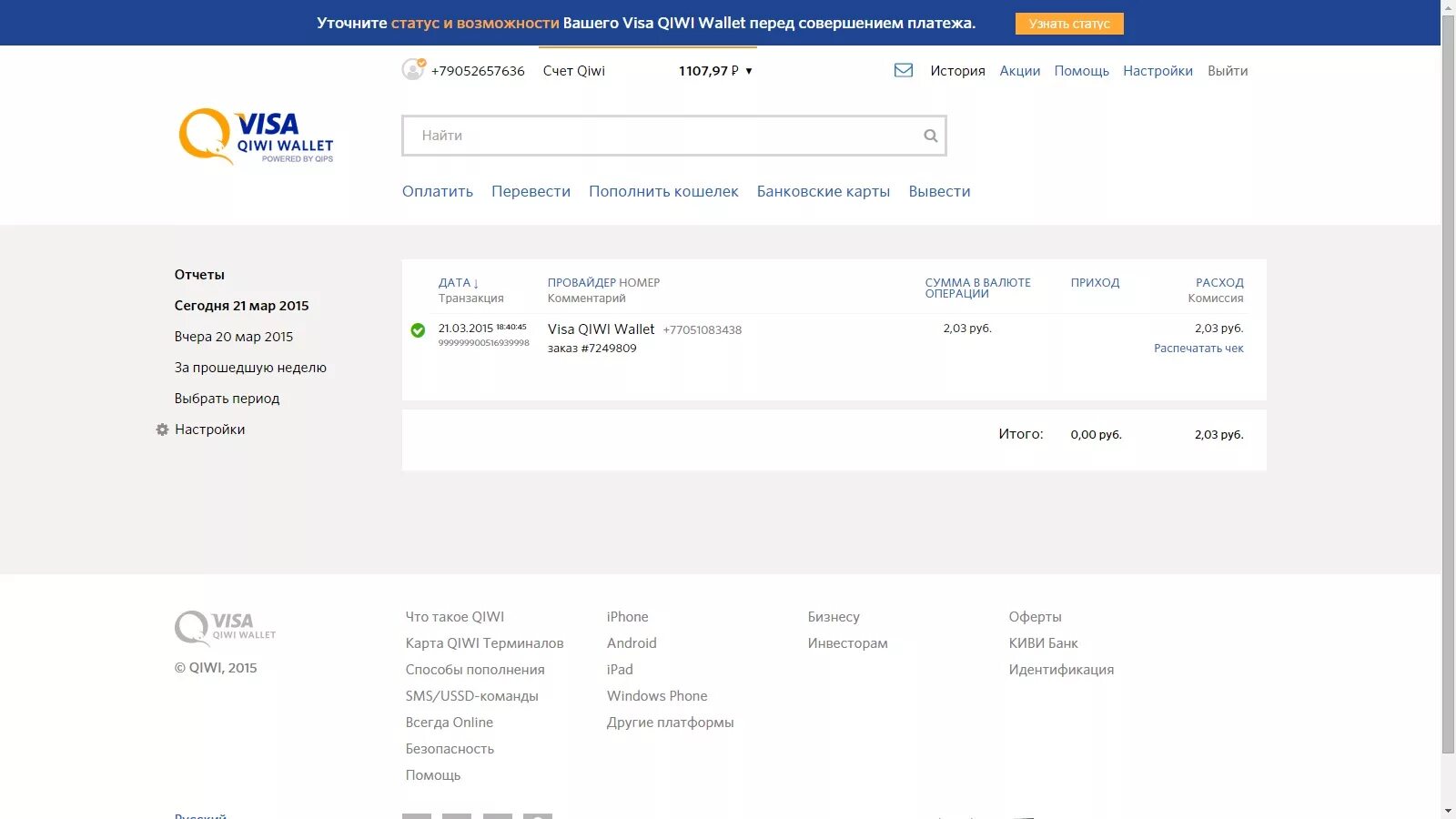
Task: Open the iPad app link
Action: [620, 670]
